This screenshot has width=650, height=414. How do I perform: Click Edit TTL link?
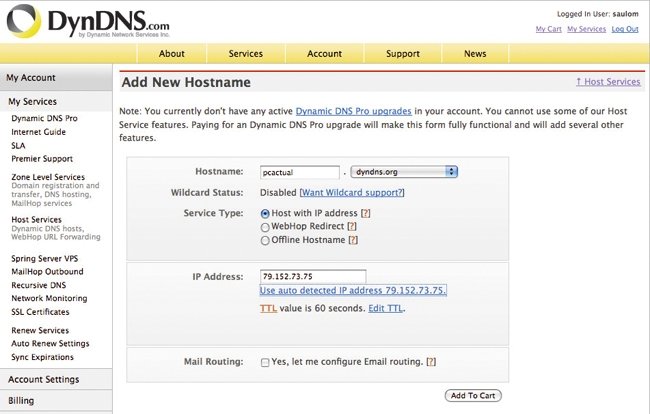pos(386,308)
